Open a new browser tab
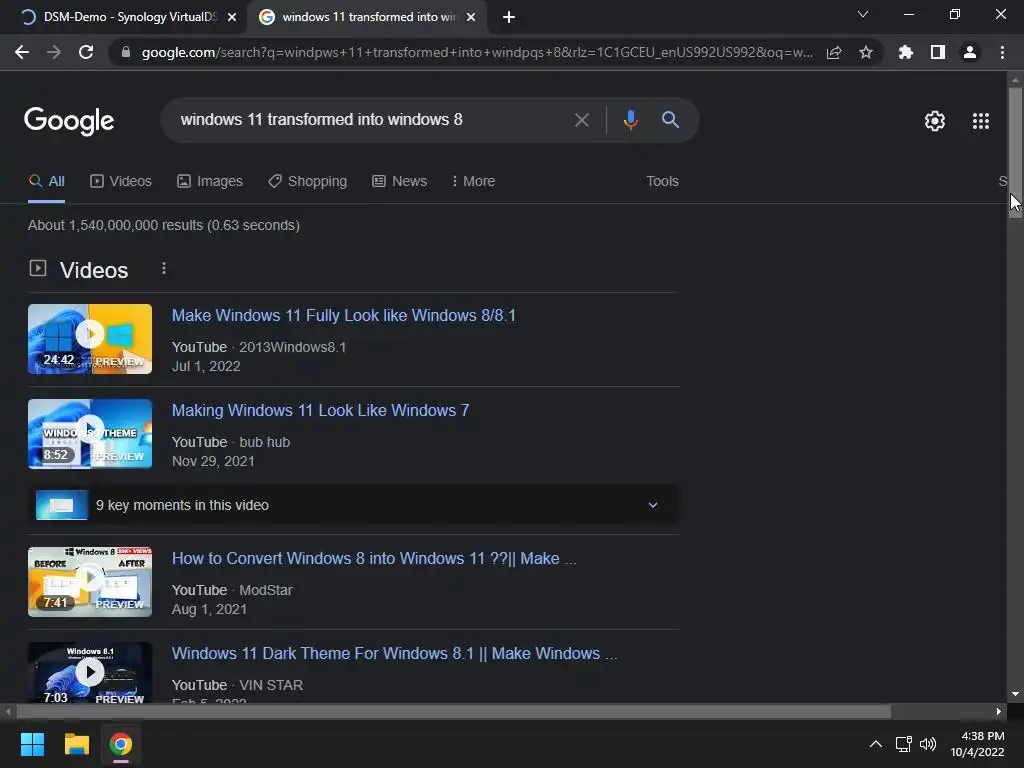Image resolution: width=1024 pixels, height=768 pixels. [509, 18]
